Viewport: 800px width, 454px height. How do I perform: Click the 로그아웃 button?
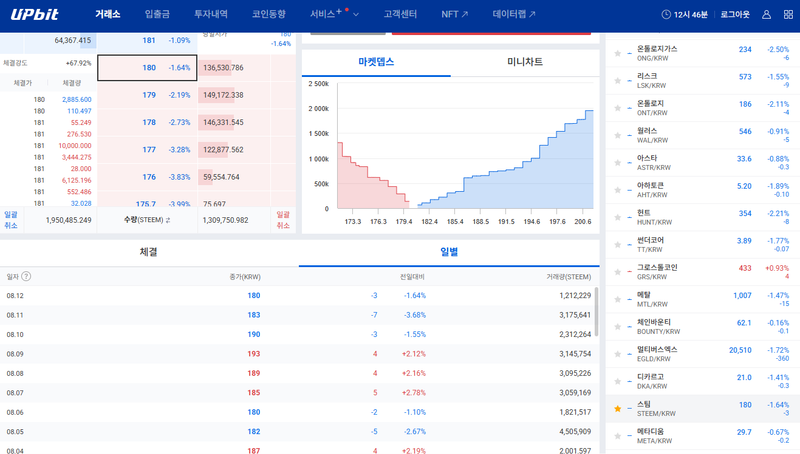[735, 14]
